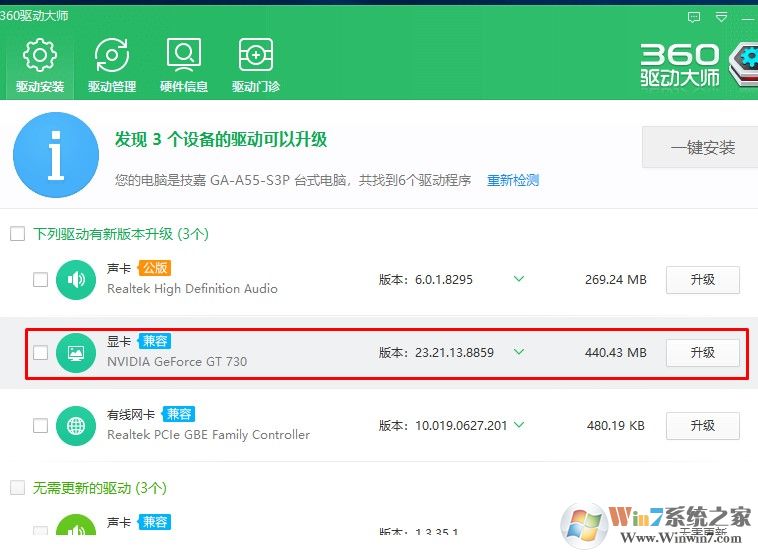Viewport: 758px width, 552px height.
Task: Click the 显卡 NVIDIA display icon
Action: 76,353
